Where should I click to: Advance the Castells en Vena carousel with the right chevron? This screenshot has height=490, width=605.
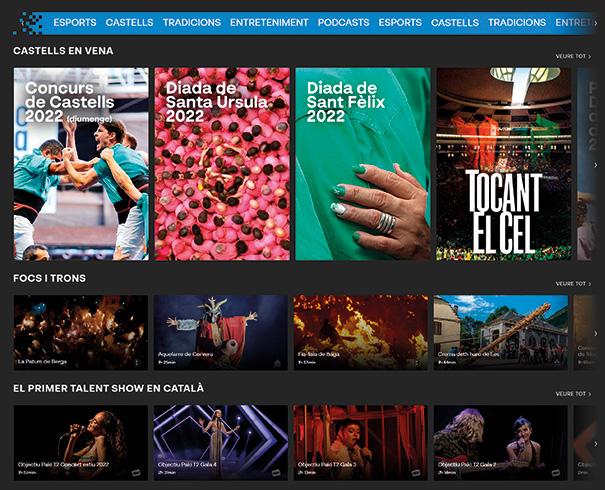[596, 165]
